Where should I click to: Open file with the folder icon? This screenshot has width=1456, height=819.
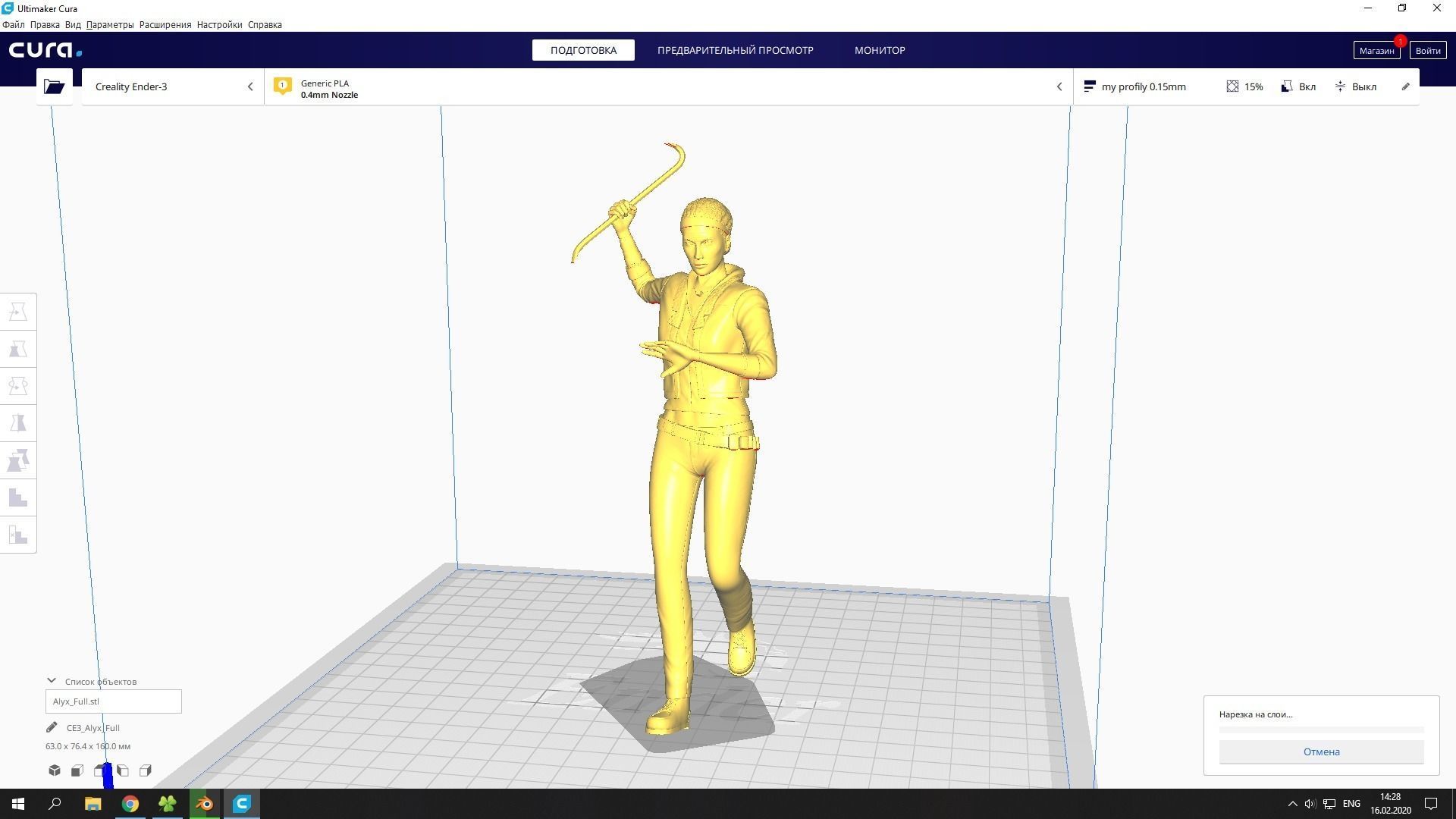54,86
